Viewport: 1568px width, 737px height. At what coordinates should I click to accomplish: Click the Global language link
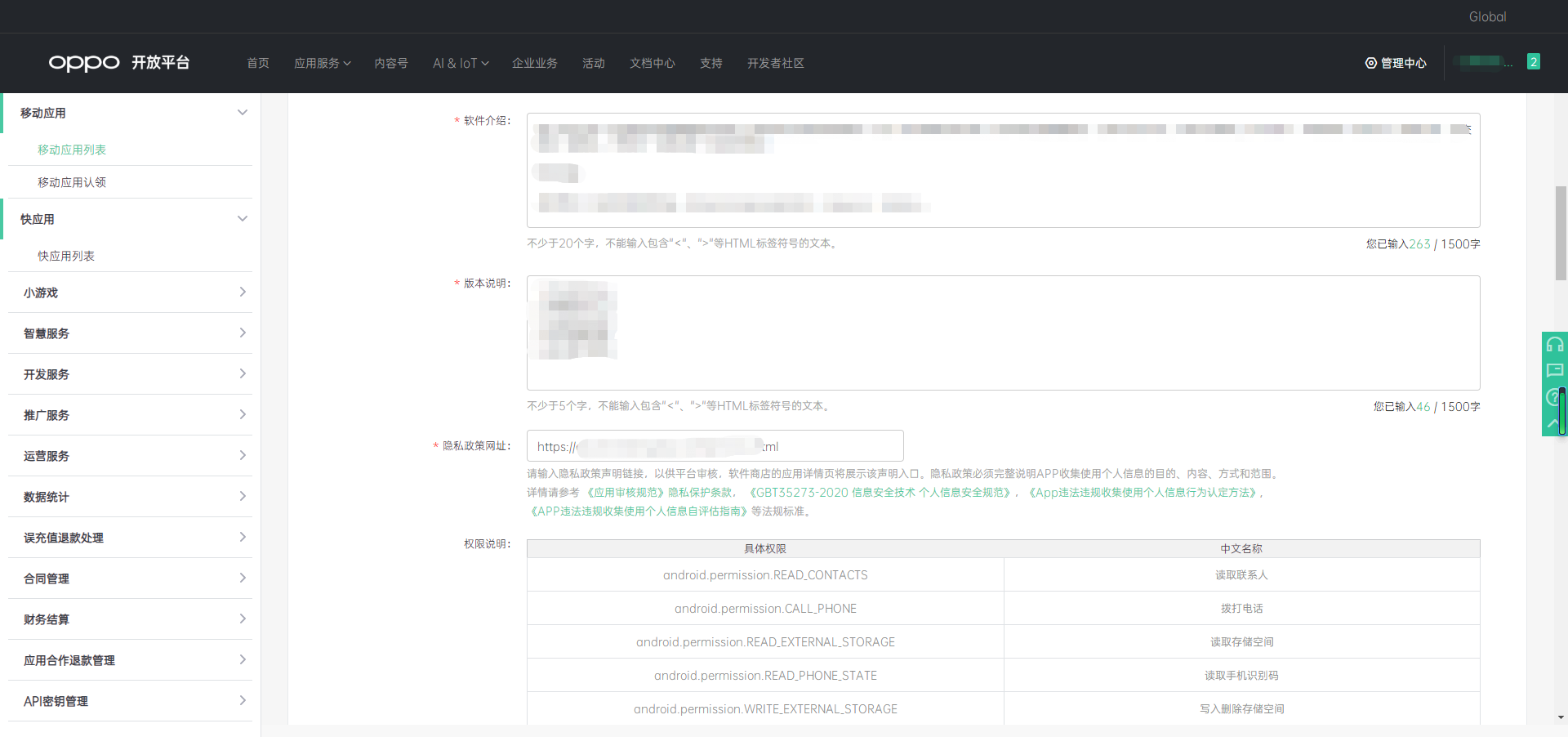click(x=1487, y=16)
